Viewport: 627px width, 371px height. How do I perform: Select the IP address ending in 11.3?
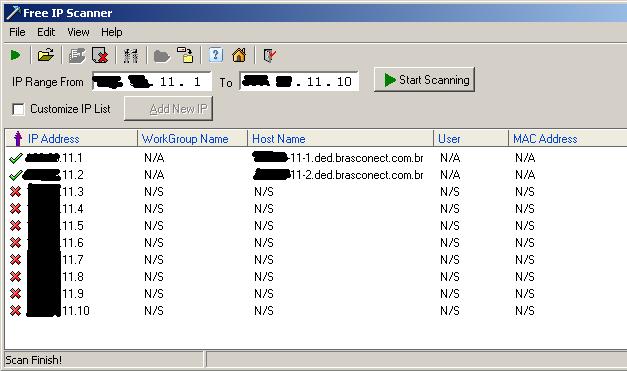click(x=55, y=192)
